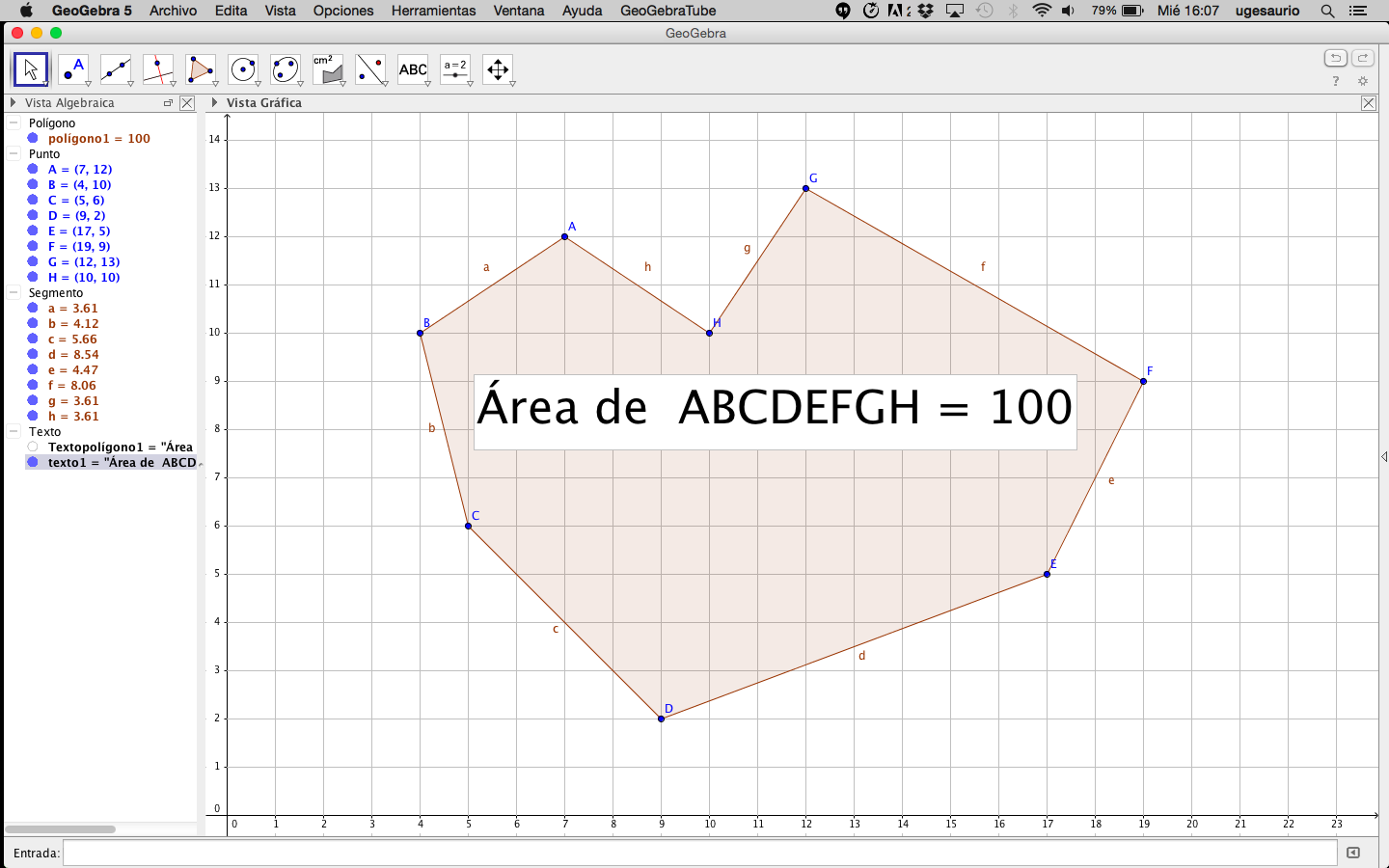Open the GeoGebraTube menu
1389x868 pixels.
click(x=668, y=11)
